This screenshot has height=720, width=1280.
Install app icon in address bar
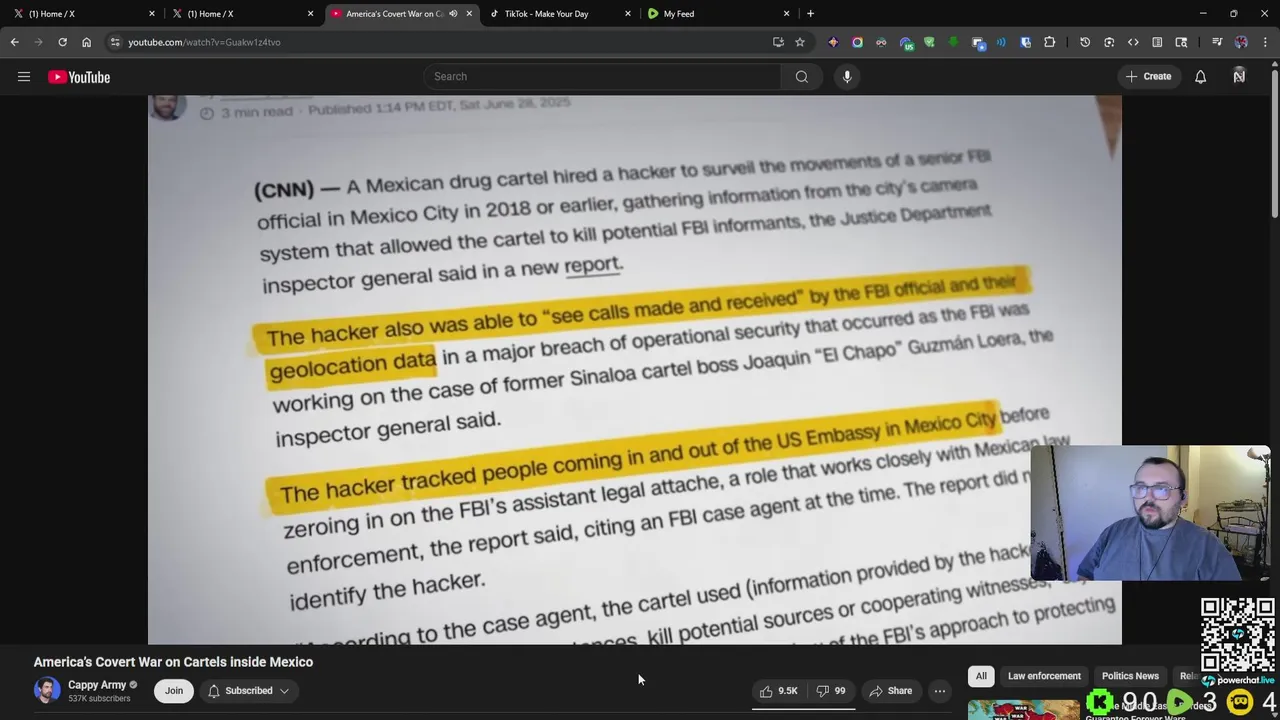tap(778, 42)
